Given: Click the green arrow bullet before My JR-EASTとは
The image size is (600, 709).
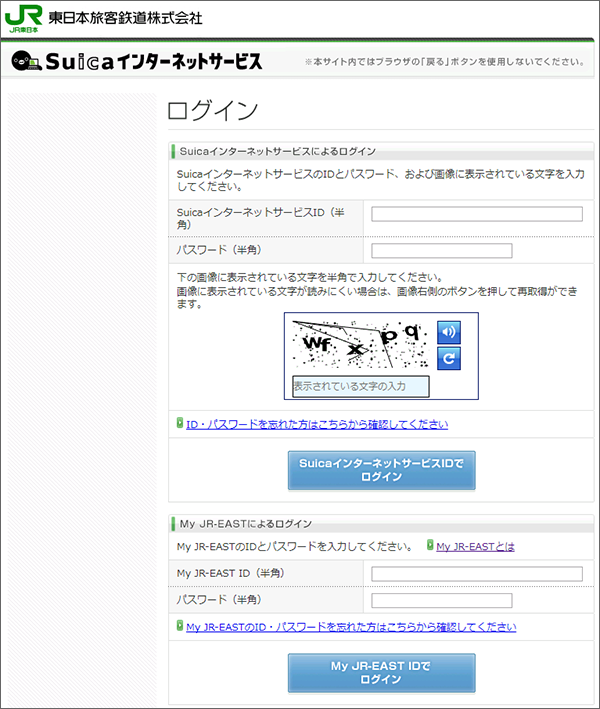Looking at the screenshot, I should pyautogui.click(x=430, y=545).
